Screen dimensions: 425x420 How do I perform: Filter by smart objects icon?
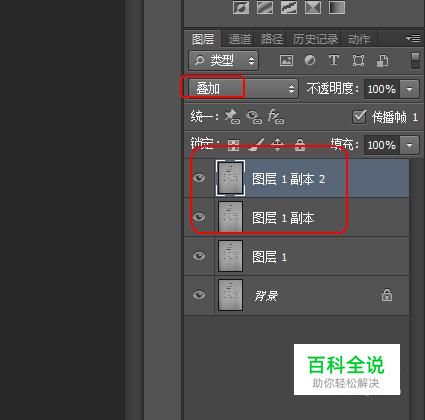(382, 61)
